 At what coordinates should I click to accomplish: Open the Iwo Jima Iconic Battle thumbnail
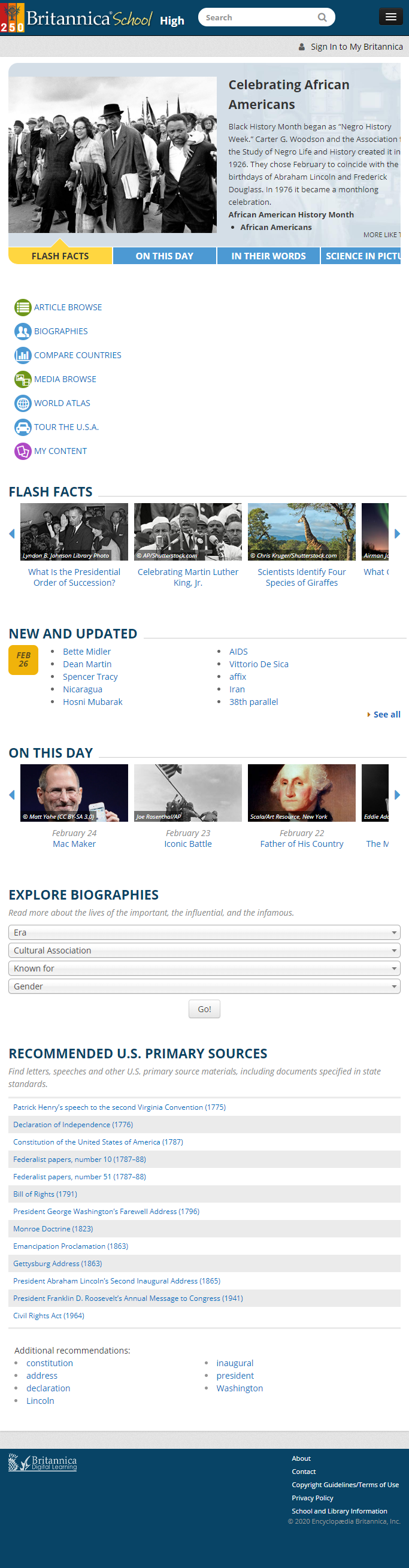click(188, 793)
